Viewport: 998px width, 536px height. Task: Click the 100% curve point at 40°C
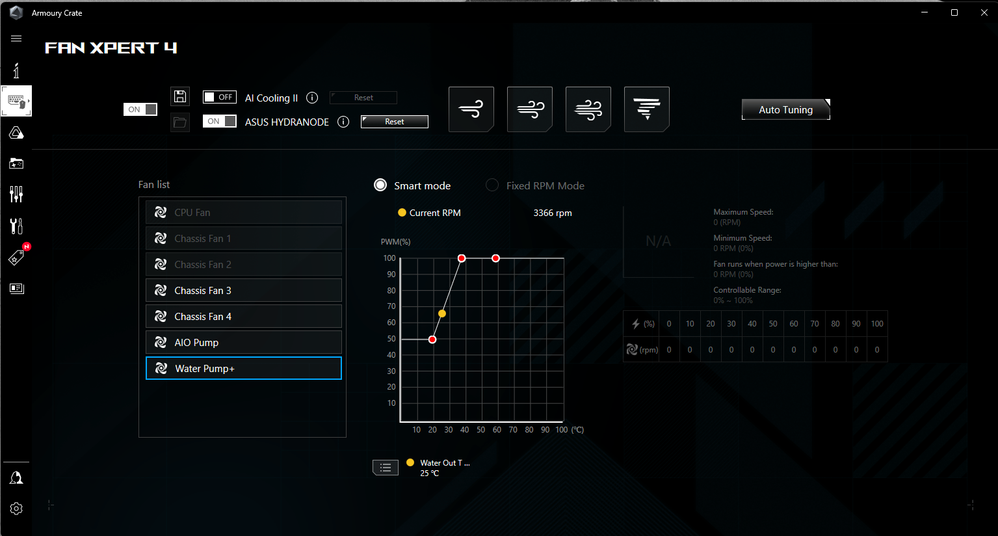click(x=461, y=258)
